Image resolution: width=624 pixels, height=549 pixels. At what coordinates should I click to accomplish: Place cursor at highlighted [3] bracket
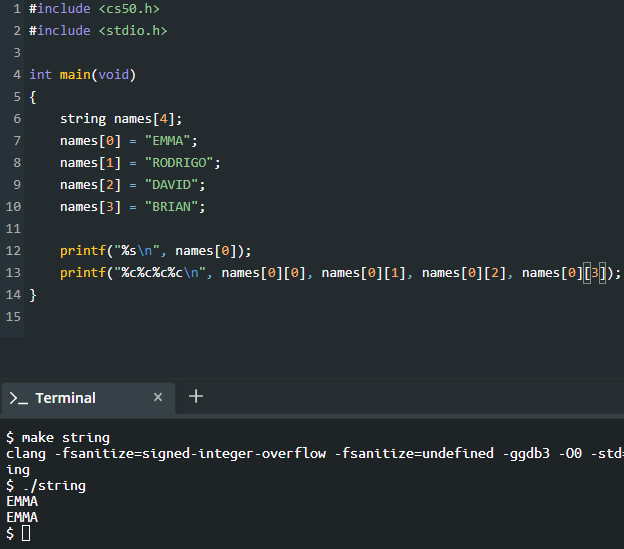595,273
